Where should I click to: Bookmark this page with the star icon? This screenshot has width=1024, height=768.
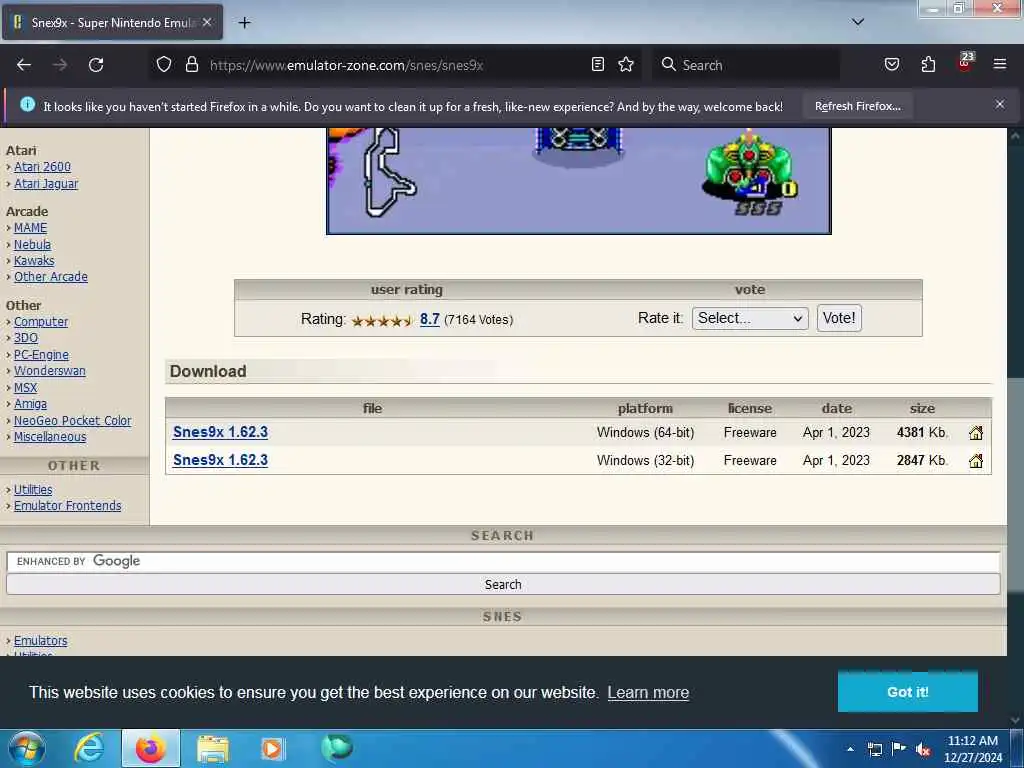click(x=626, y=64)
